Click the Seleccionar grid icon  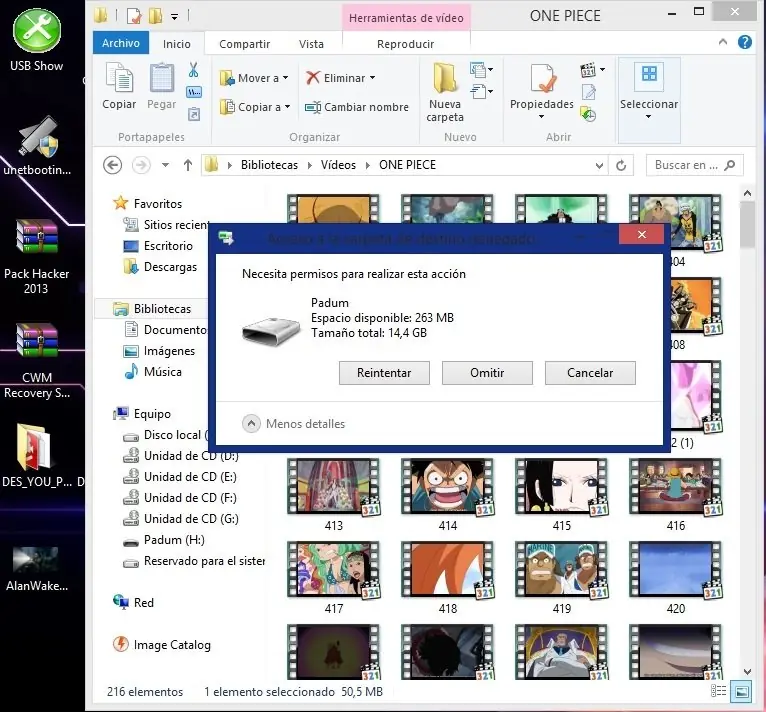(x=649, y=76)
